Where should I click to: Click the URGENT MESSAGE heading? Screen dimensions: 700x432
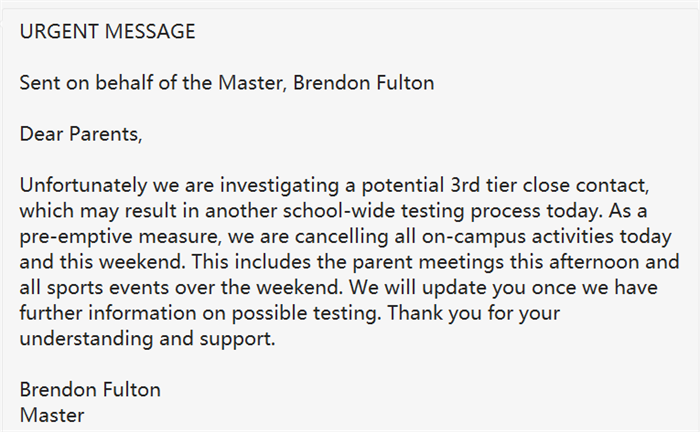[x=107, y=32]
